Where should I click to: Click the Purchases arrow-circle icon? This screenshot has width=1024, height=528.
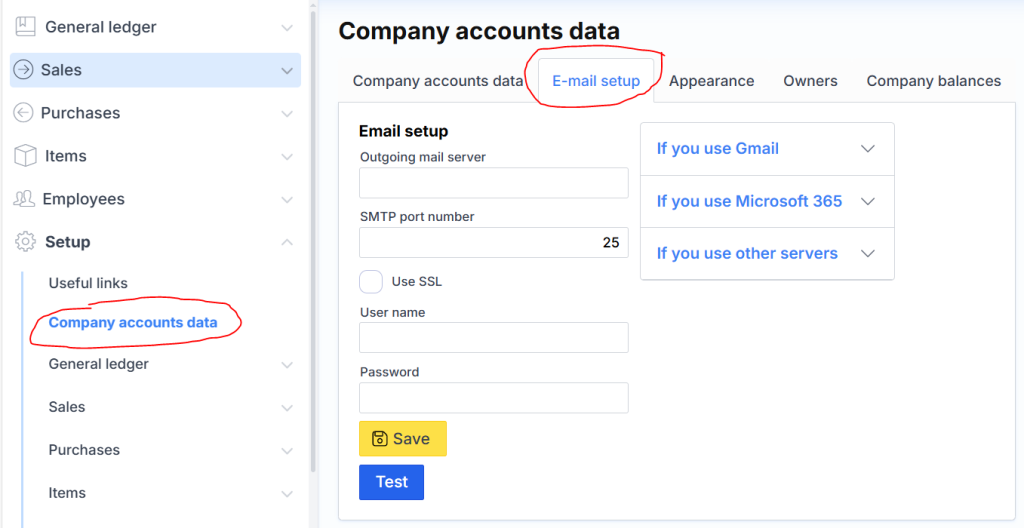click(x=24, y=113)
